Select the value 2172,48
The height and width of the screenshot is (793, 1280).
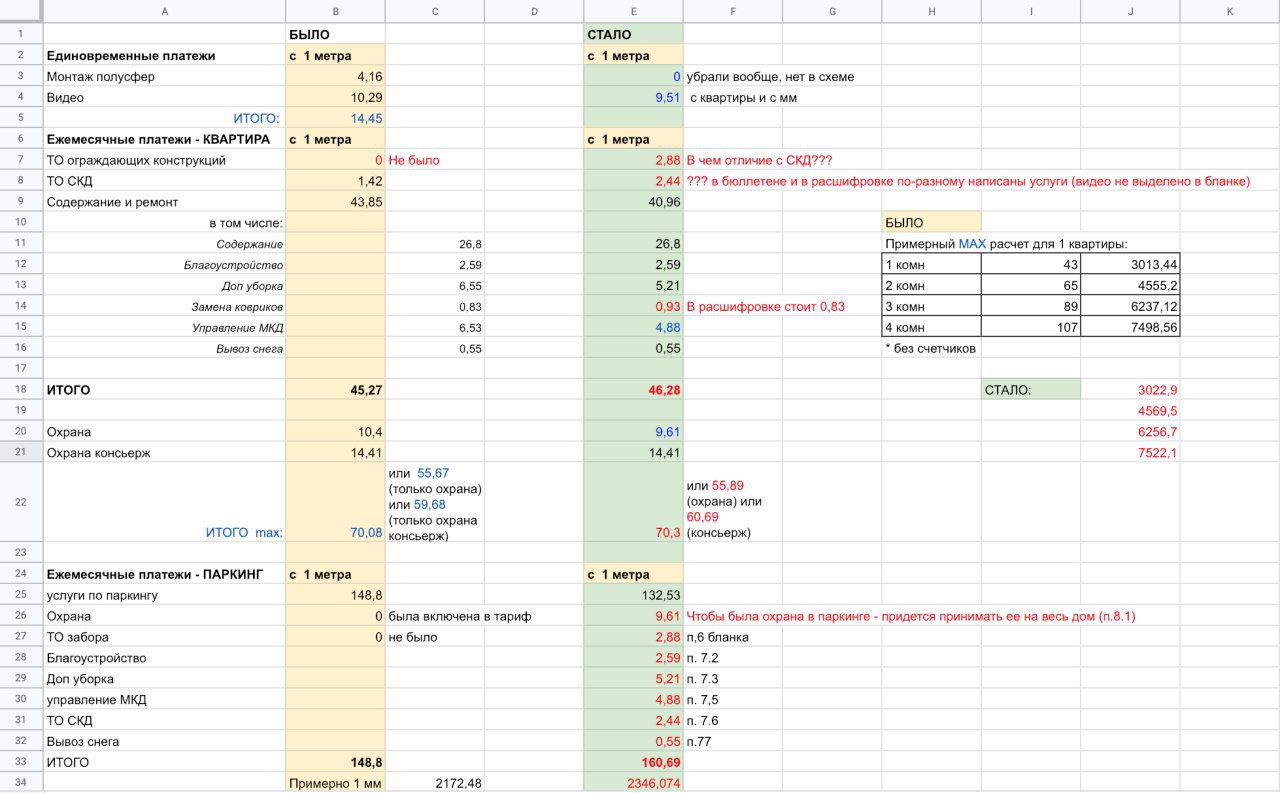(435, 783)
